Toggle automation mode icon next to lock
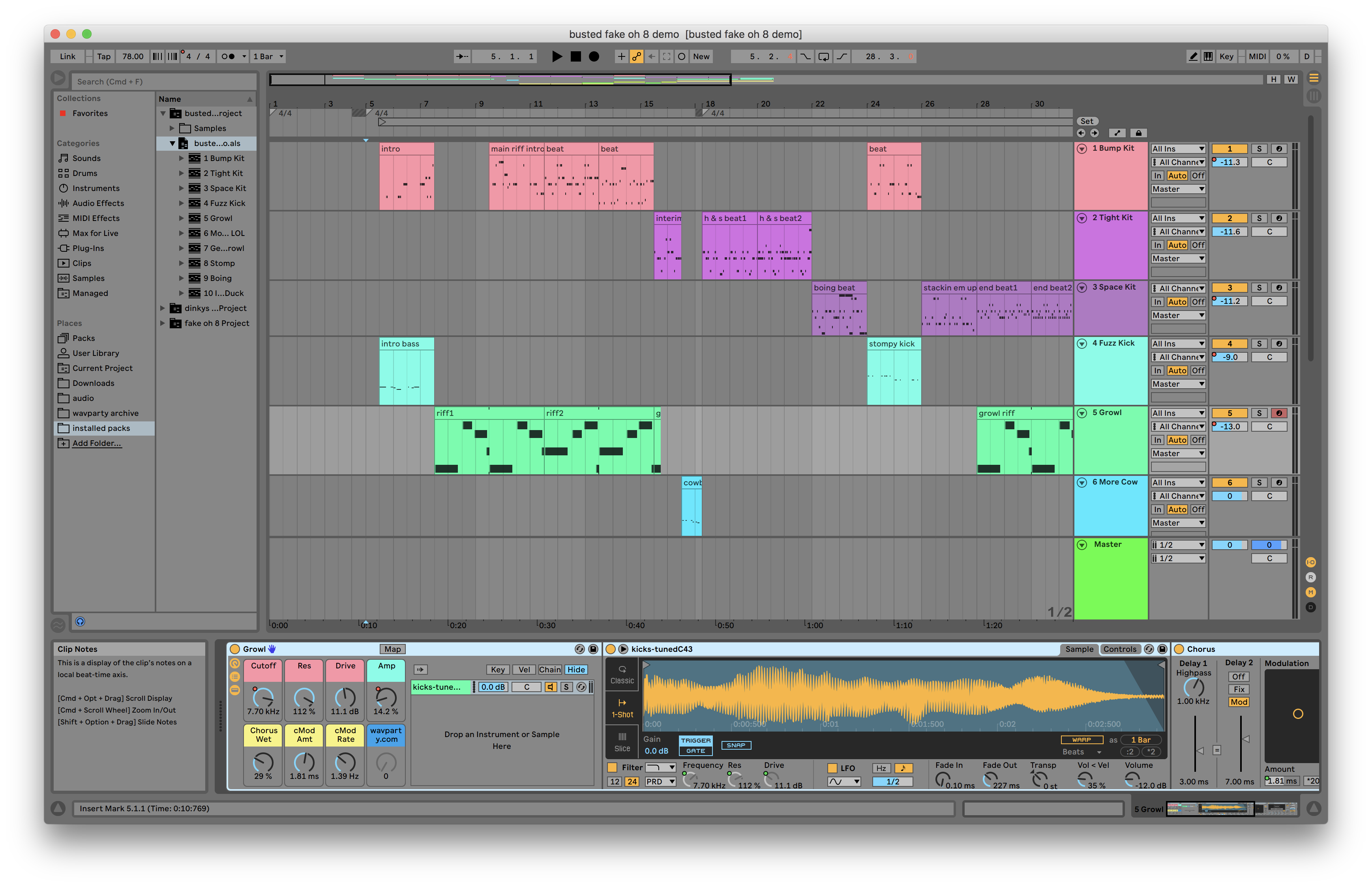 pos(1117,133)
